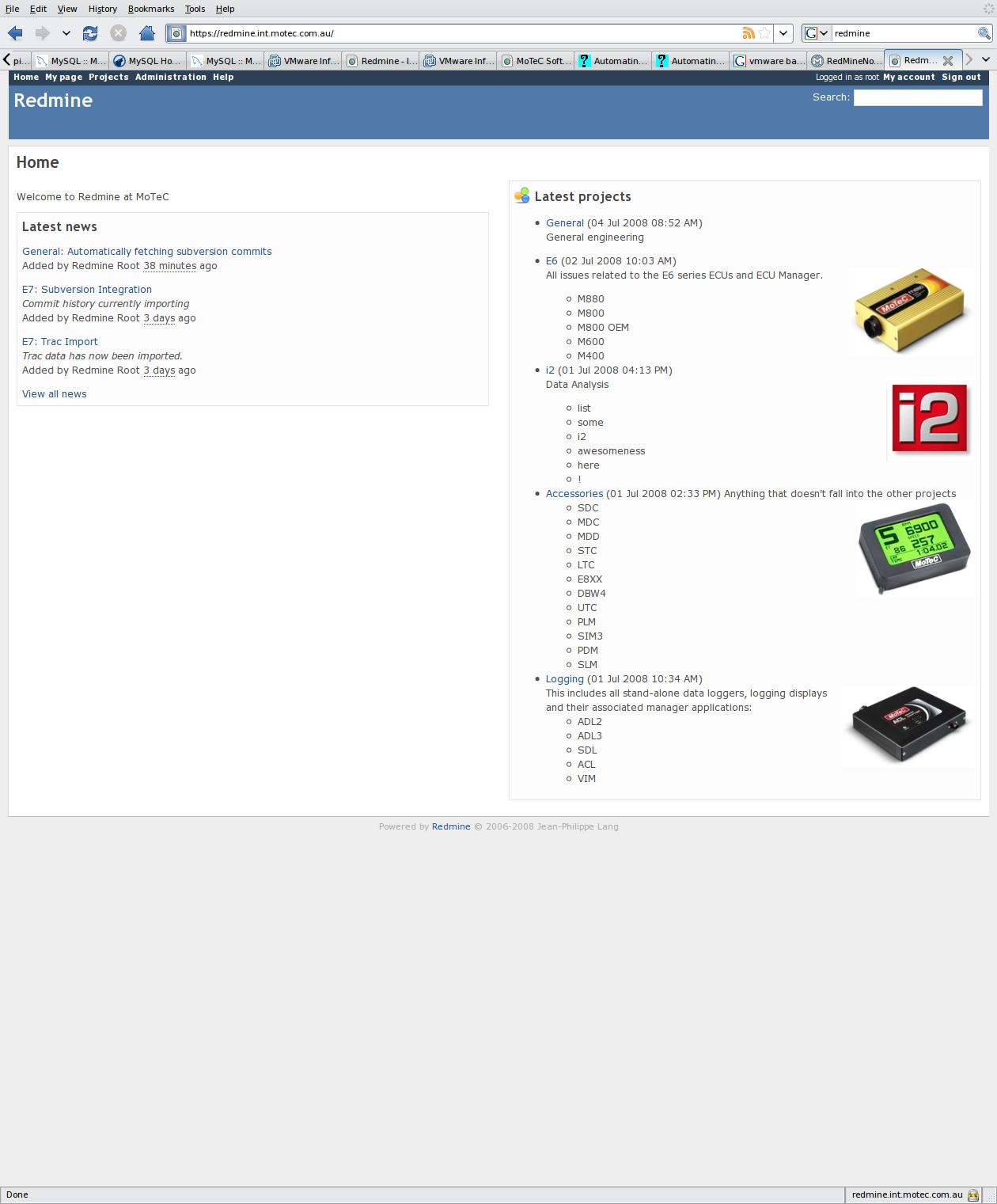Open Projects in Redmine top menu

click(x=108, y=77)
